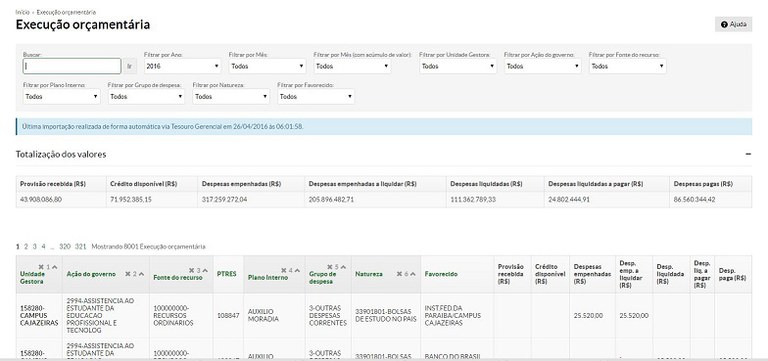
Task: Toggle sort arrow on Ação do governo column
Action: pos(141,274)
